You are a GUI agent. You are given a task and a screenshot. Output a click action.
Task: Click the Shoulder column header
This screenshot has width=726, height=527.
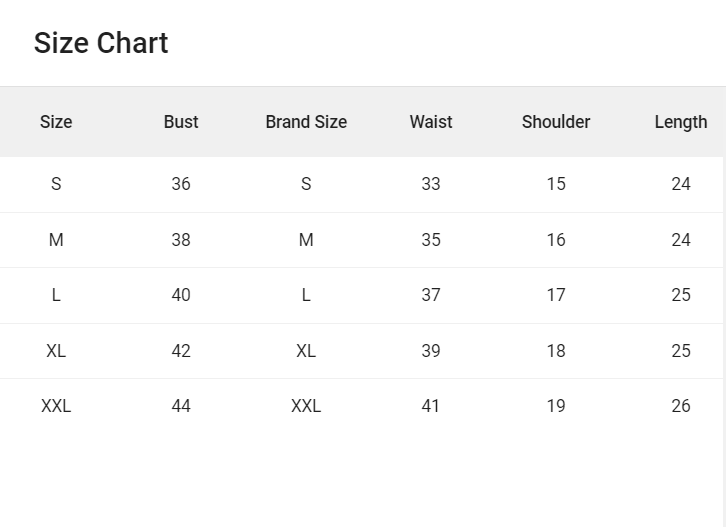[556, 122]
